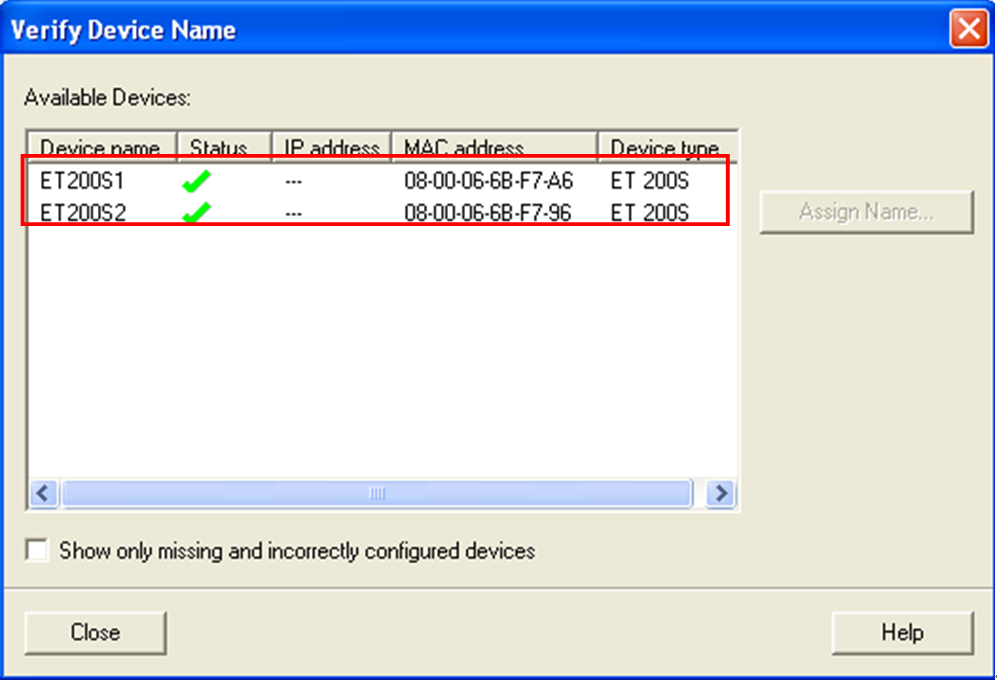Close the Verify Device Name dialog with X
Viewport: 997px width, 682px height.
[968, 29]
